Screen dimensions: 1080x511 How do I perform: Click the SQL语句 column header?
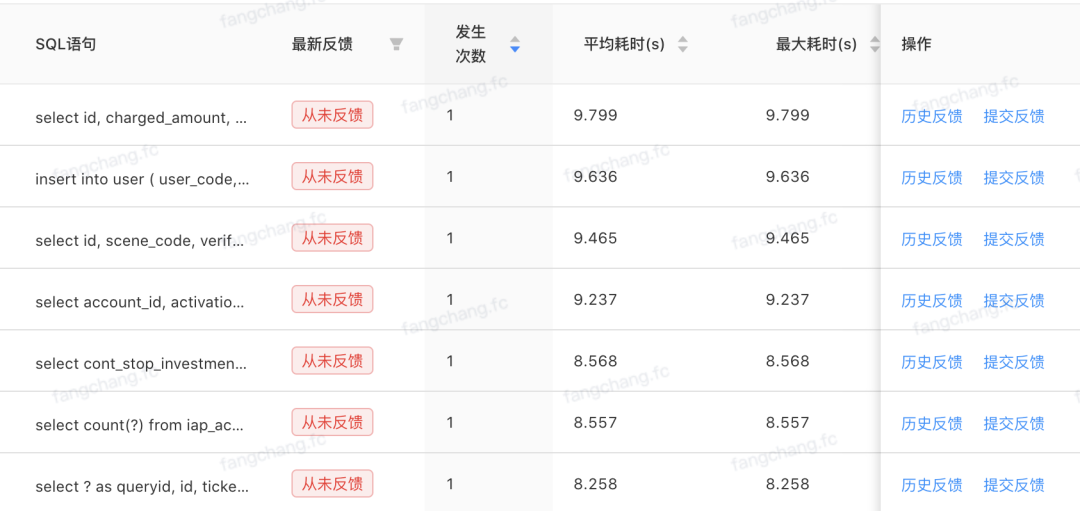click(66, 44)
